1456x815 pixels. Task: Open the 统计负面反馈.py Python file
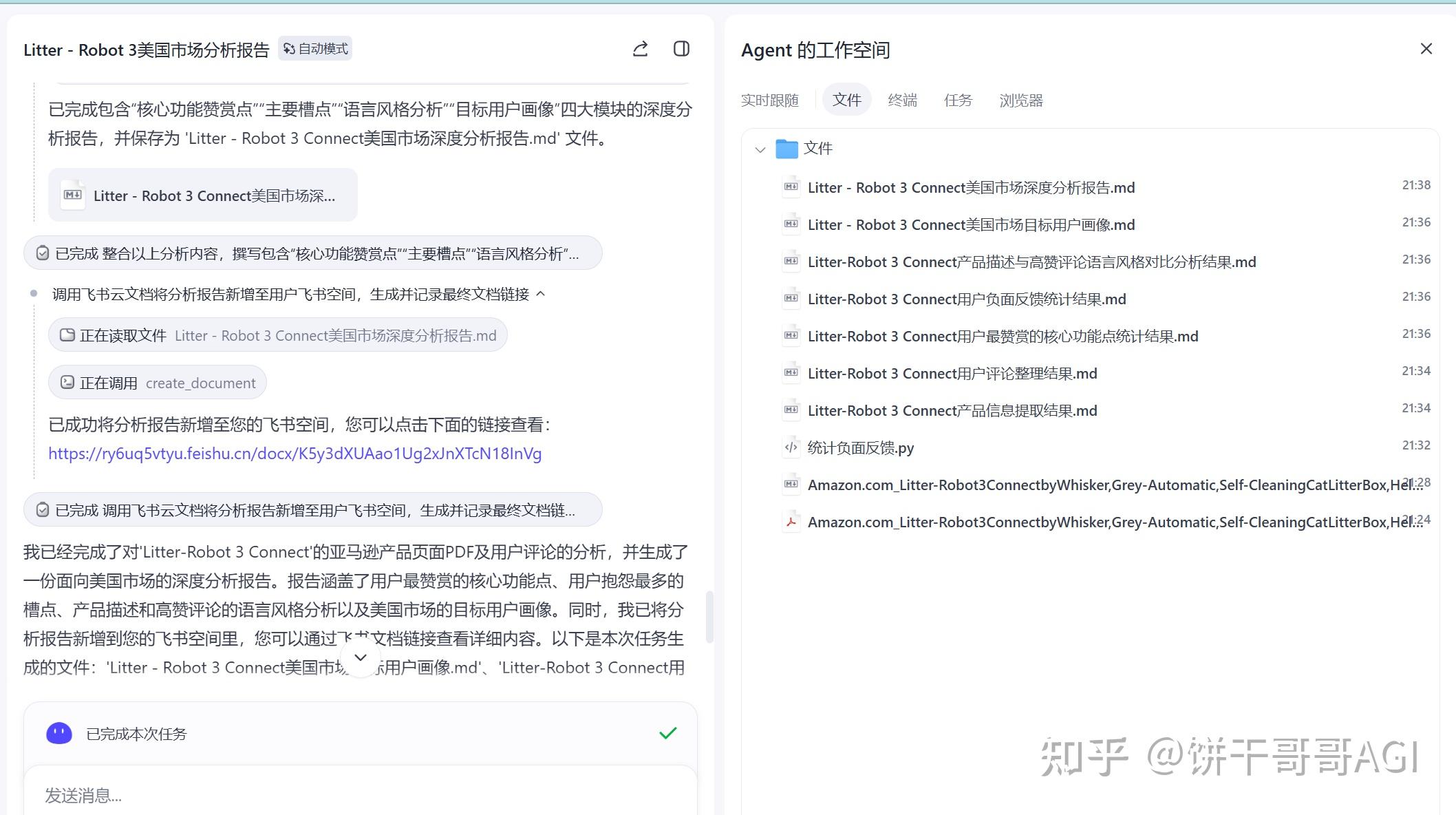click(860, 447)
